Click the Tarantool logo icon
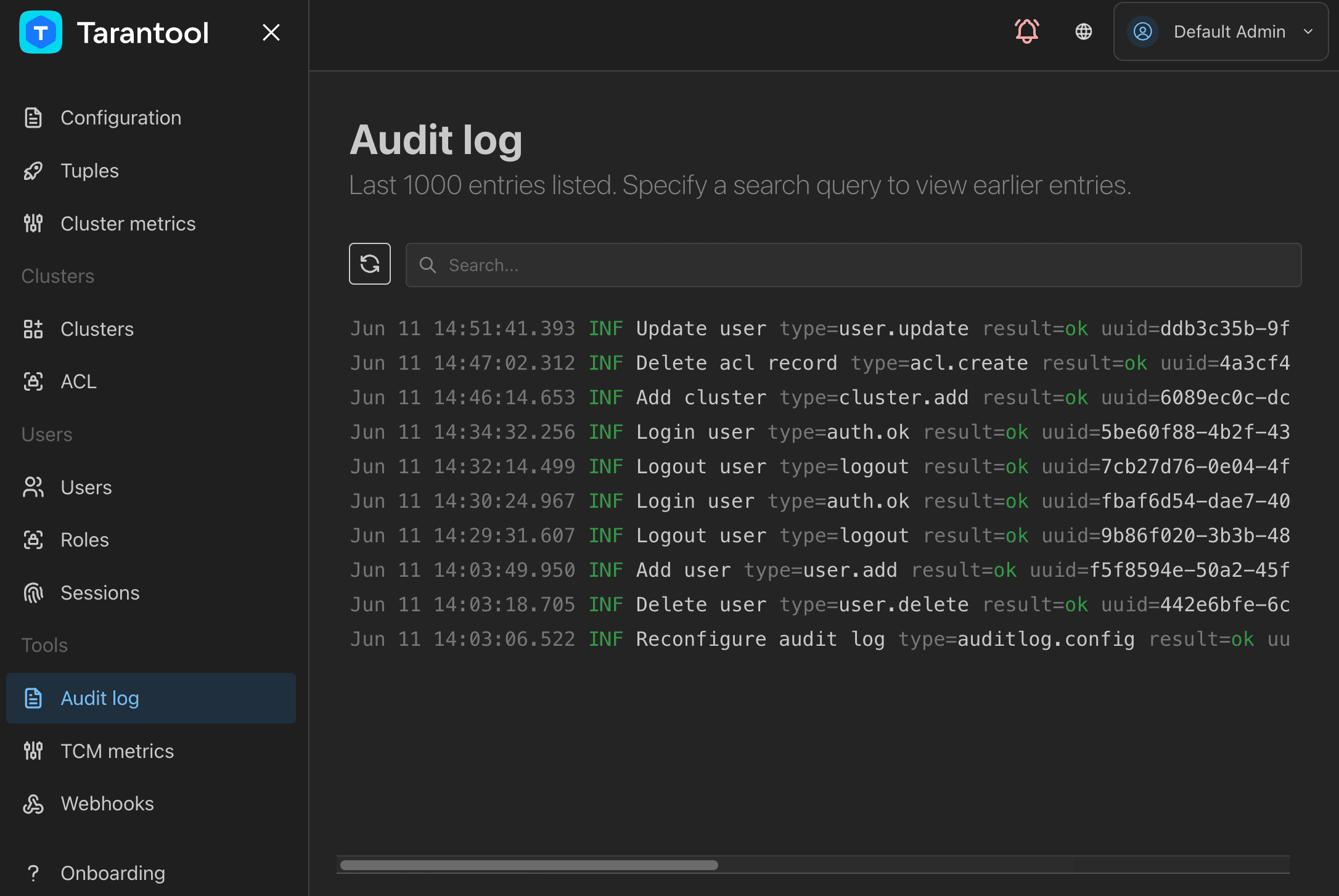Viewport: 1339px width, 896px height. (x=41, y=32)
